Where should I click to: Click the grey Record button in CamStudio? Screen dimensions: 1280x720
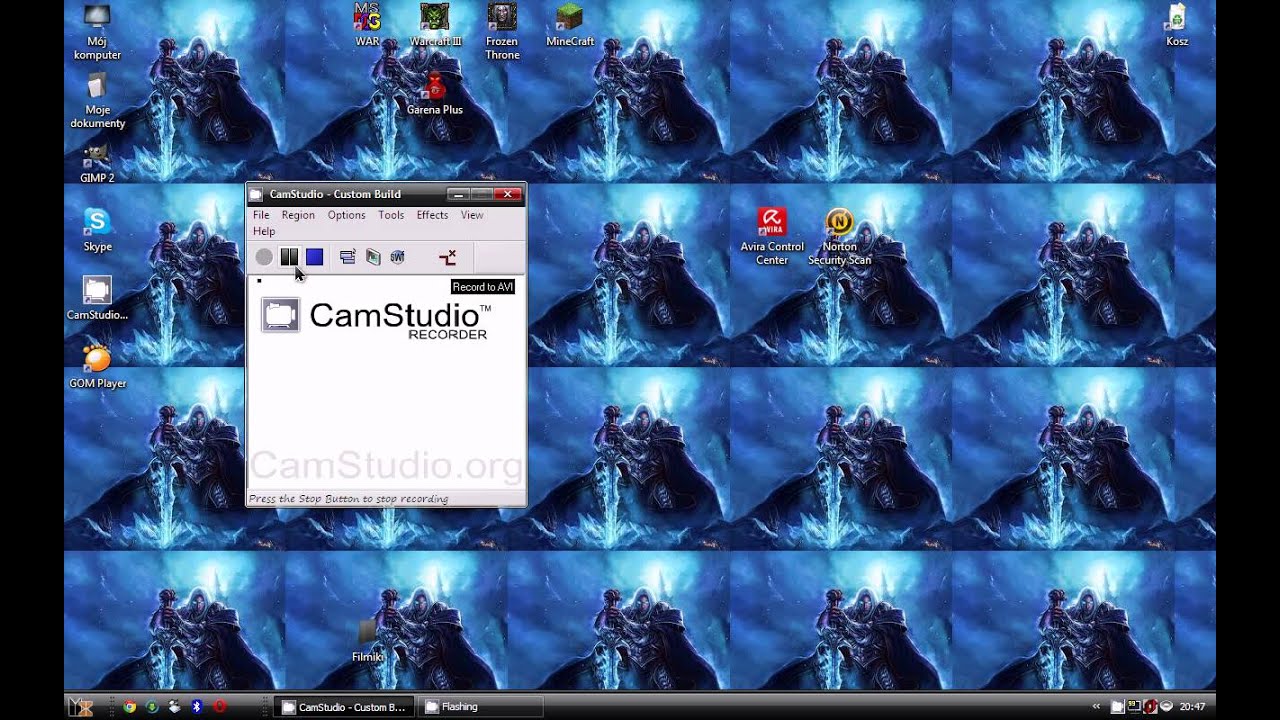click(264, 257)
